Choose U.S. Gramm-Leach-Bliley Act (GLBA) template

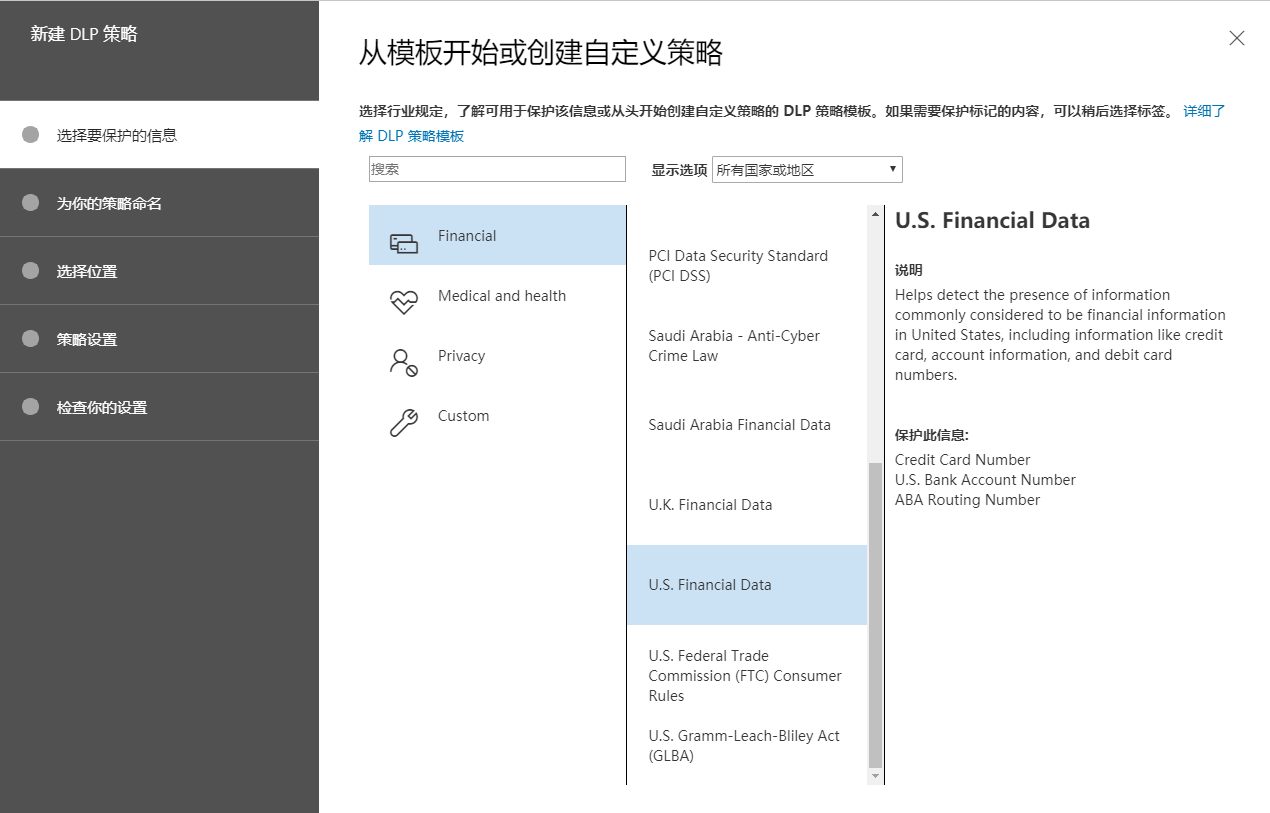coord(747,746)
